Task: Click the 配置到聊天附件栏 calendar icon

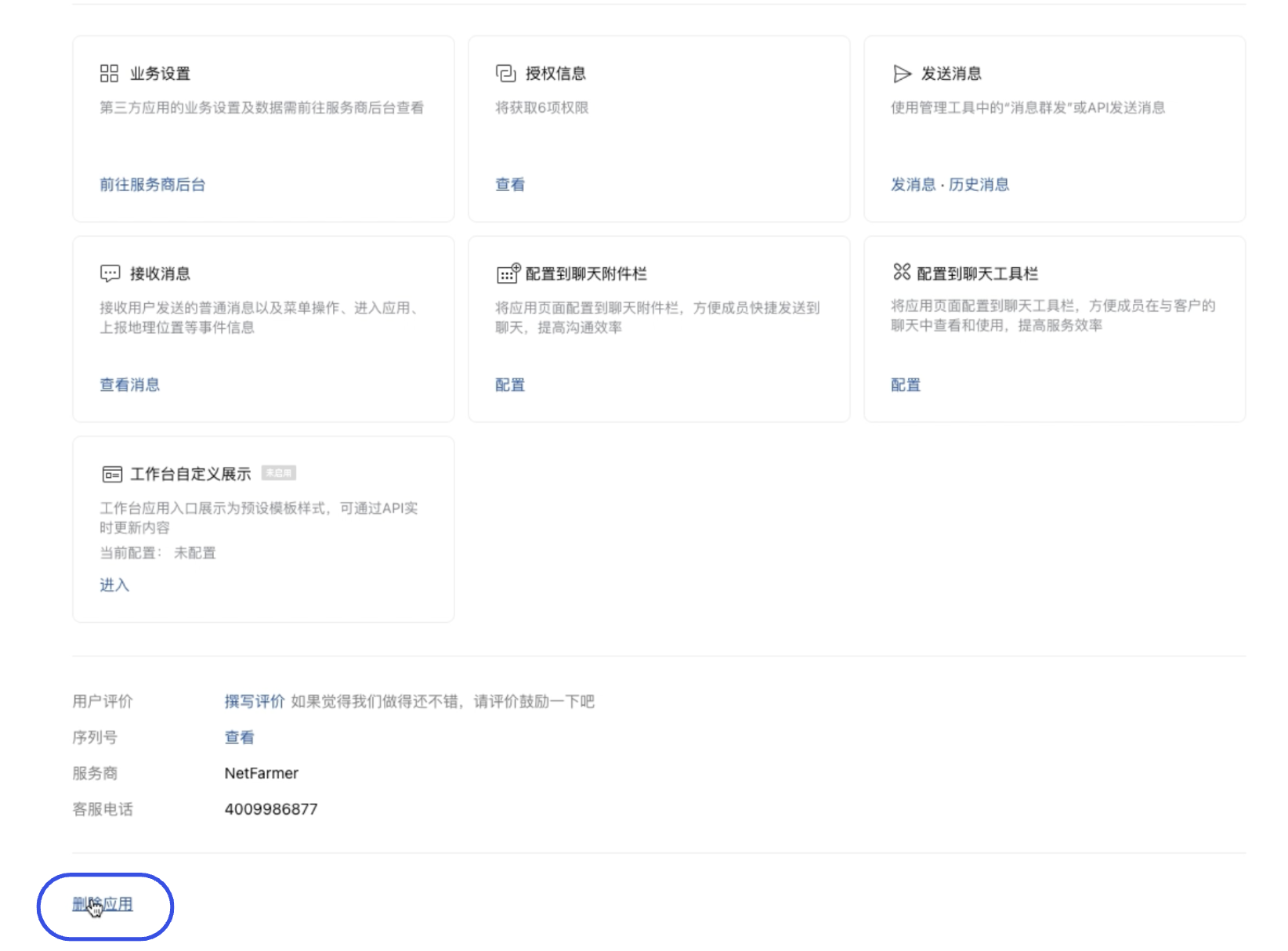Action: [x=508, y=273]
